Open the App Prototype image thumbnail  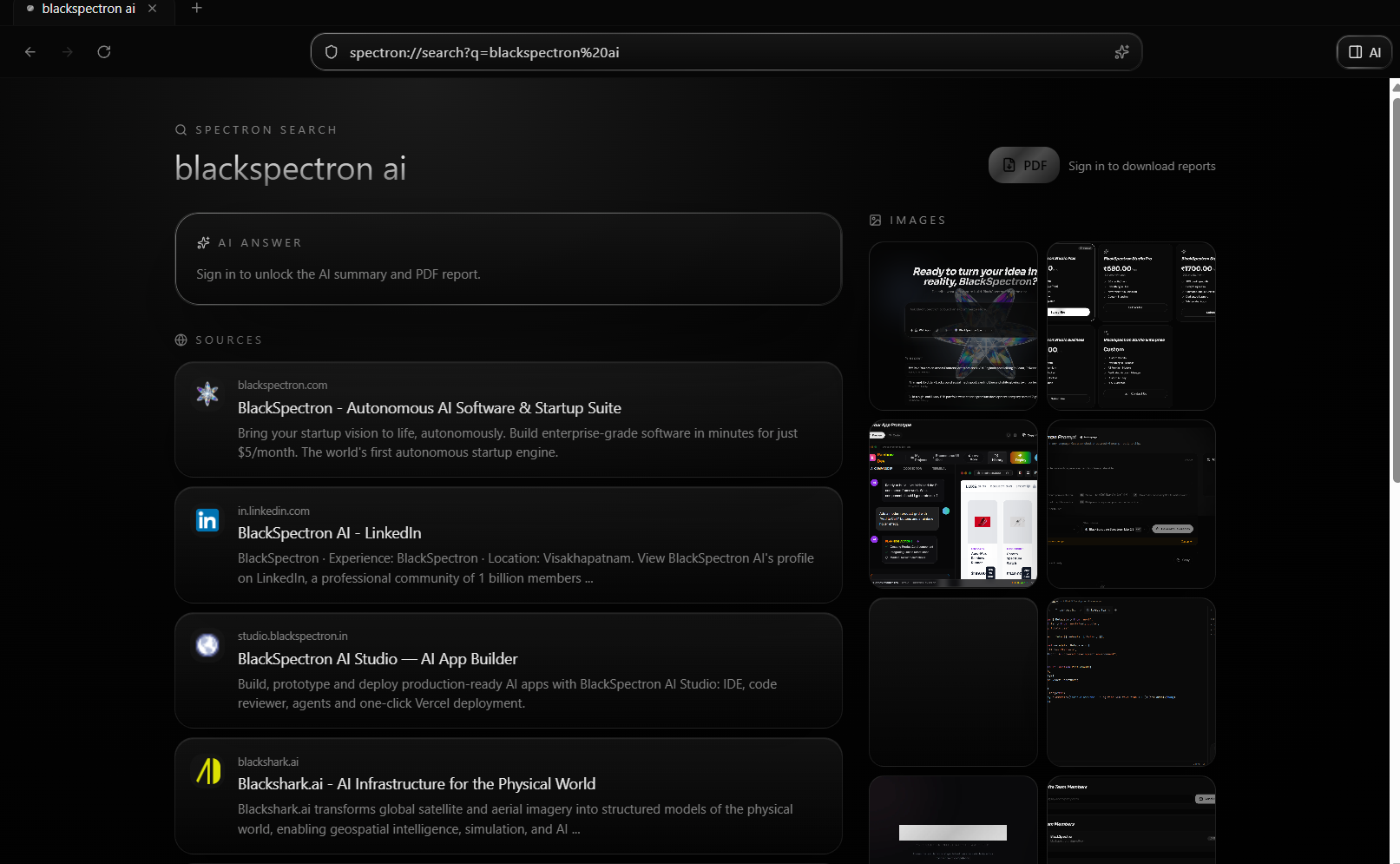tap(953, 504)
